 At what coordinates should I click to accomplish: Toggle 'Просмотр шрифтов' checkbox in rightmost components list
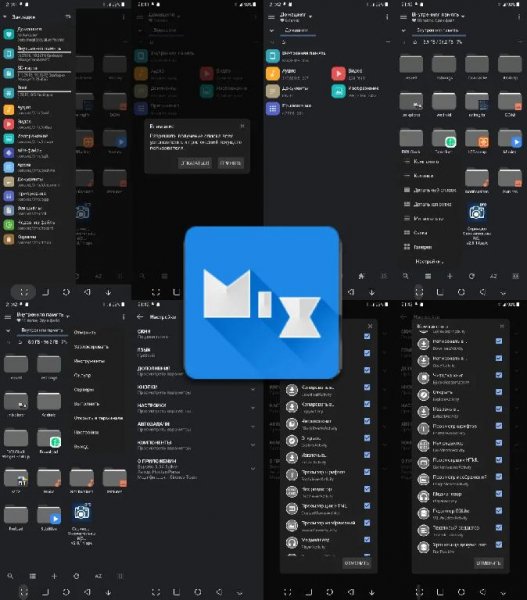(499, 426)
